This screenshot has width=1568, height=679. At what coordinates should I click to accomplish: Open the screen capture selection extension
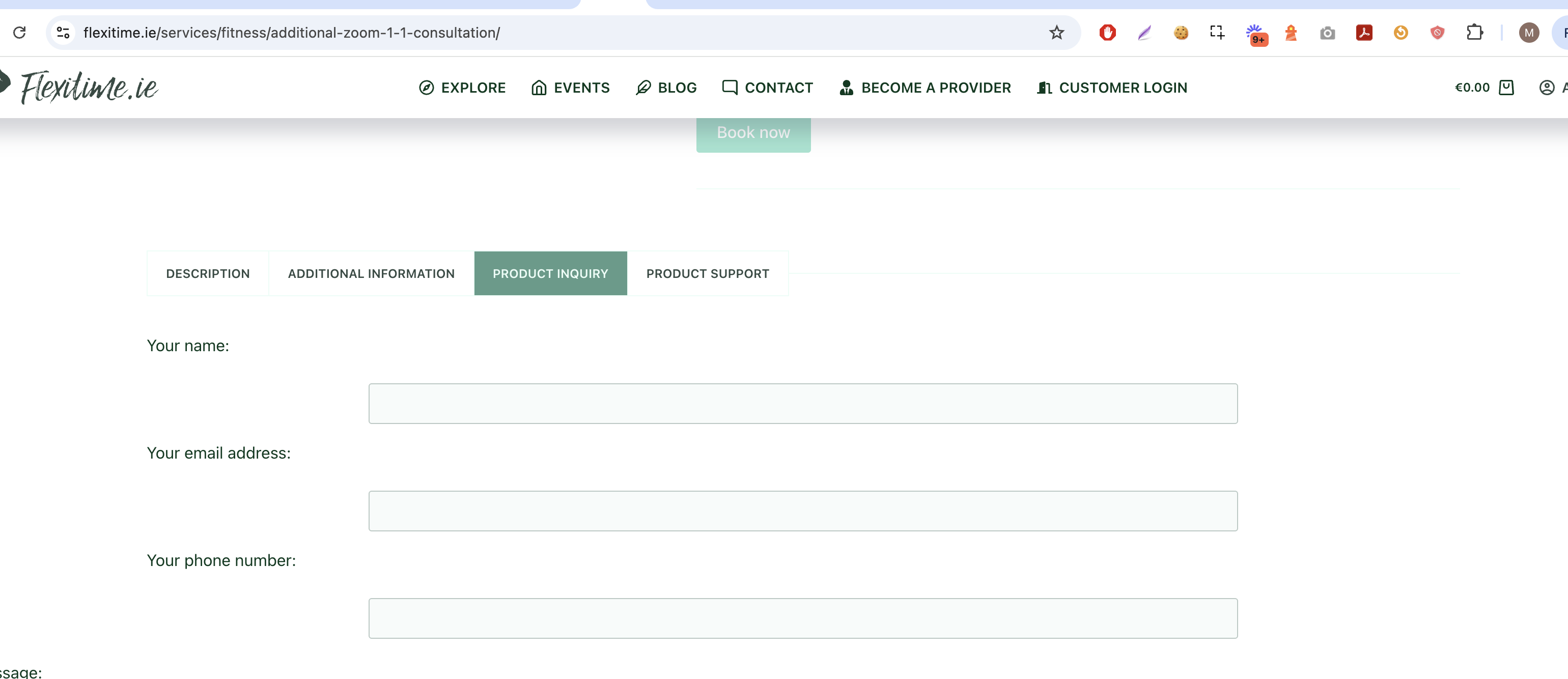[x=1217, y=32]
